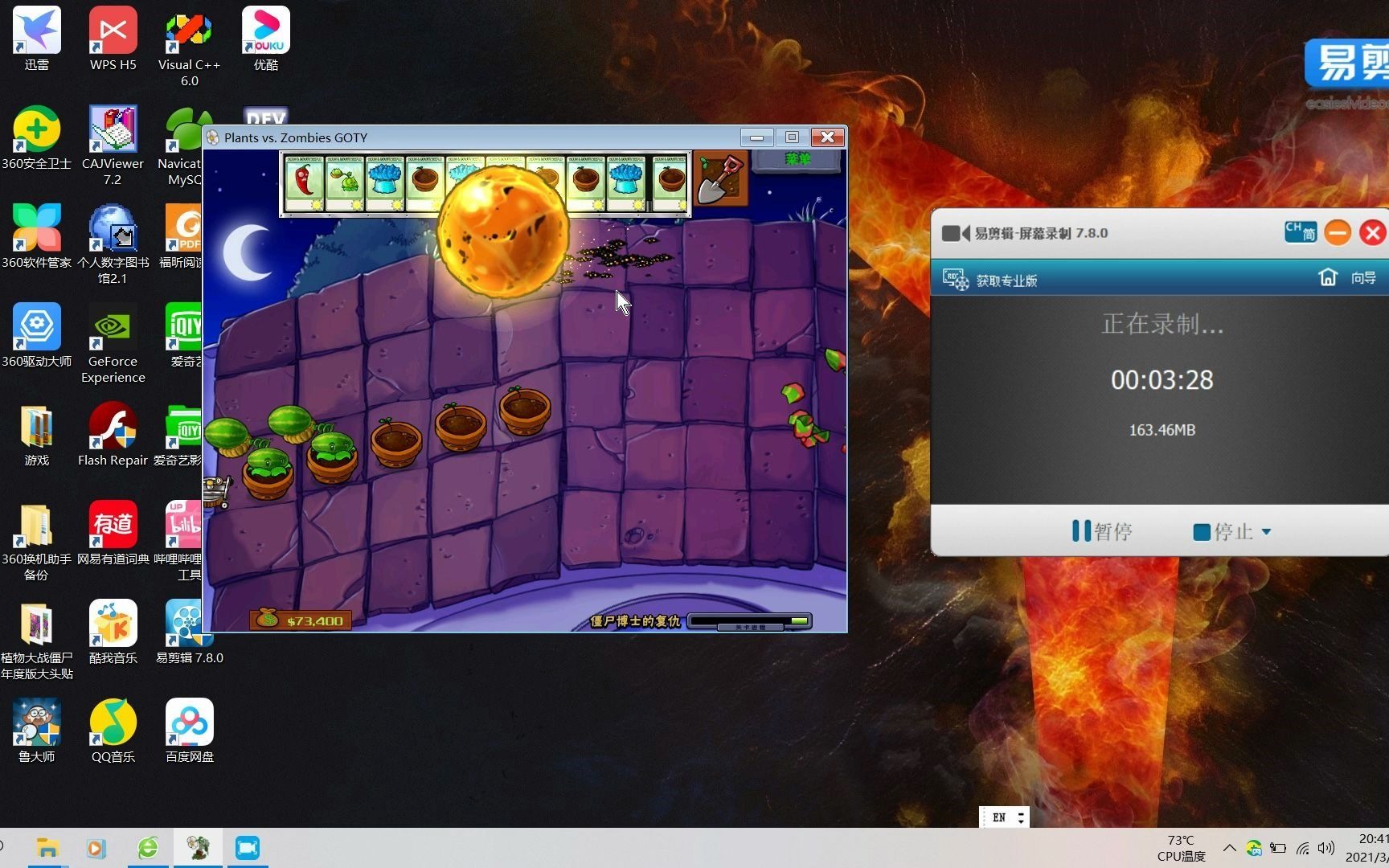1389x868 pixels.
Task: Expand hidden tray icons chevron
Action: (x=1230, y=848)
